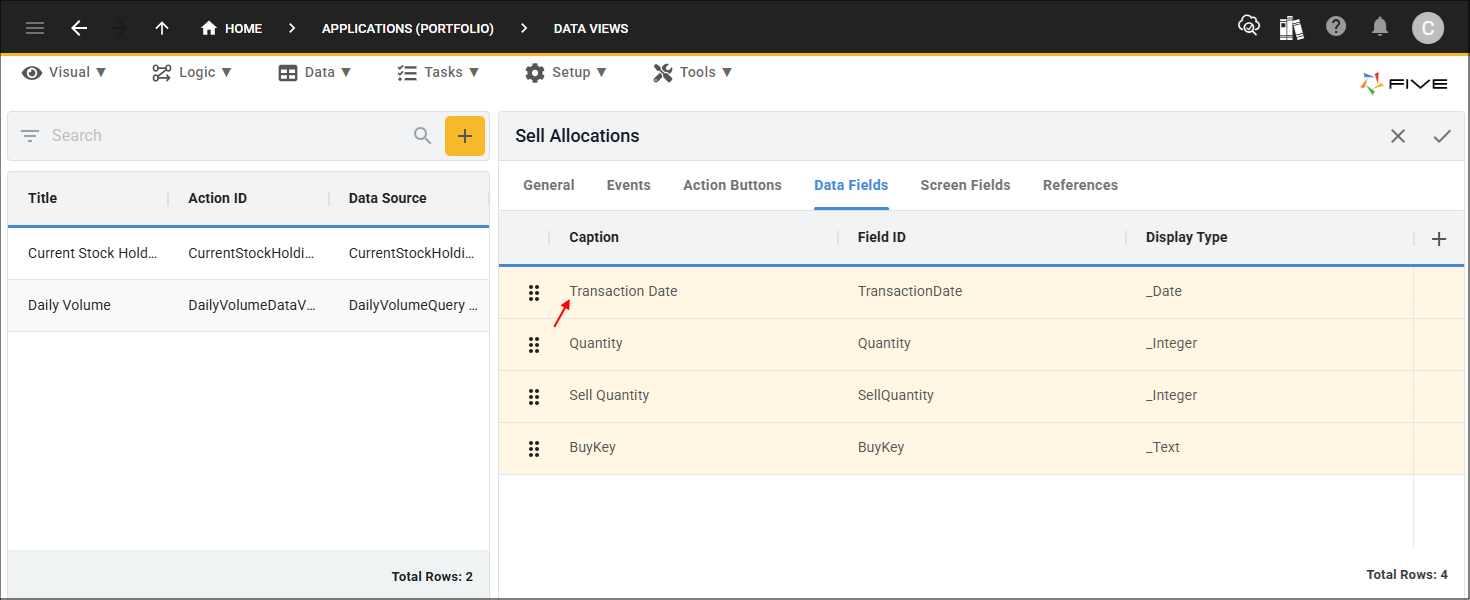Click the _Integer cell in Sell Quantity row
The width and height of the screenshot is (1470, 600).
(1172, 395)
